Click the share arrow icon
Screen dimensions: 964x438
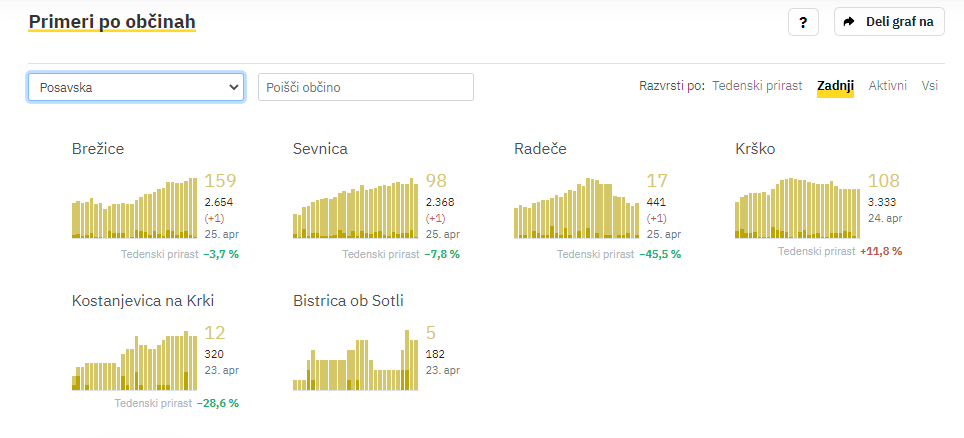pos(849,21)
